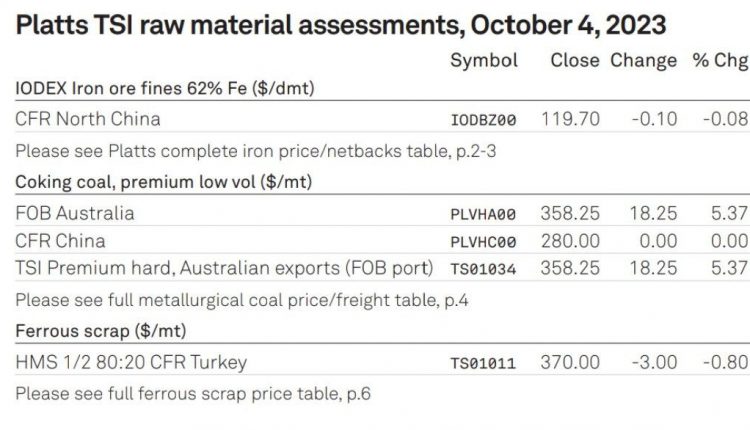Click the iron price/netbacks table reference note
Screen dimensions: 750x430
click(x=255, y=151)
